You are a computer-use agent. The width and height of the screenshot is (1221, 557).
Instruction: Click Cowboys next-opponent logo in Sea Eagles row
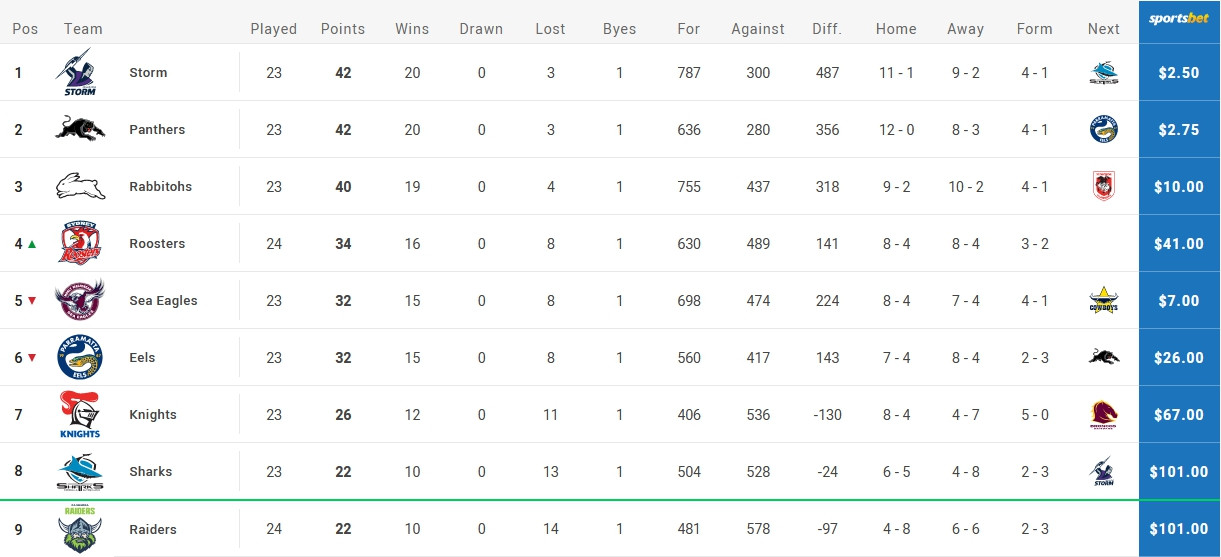[x=1104, y=300]
